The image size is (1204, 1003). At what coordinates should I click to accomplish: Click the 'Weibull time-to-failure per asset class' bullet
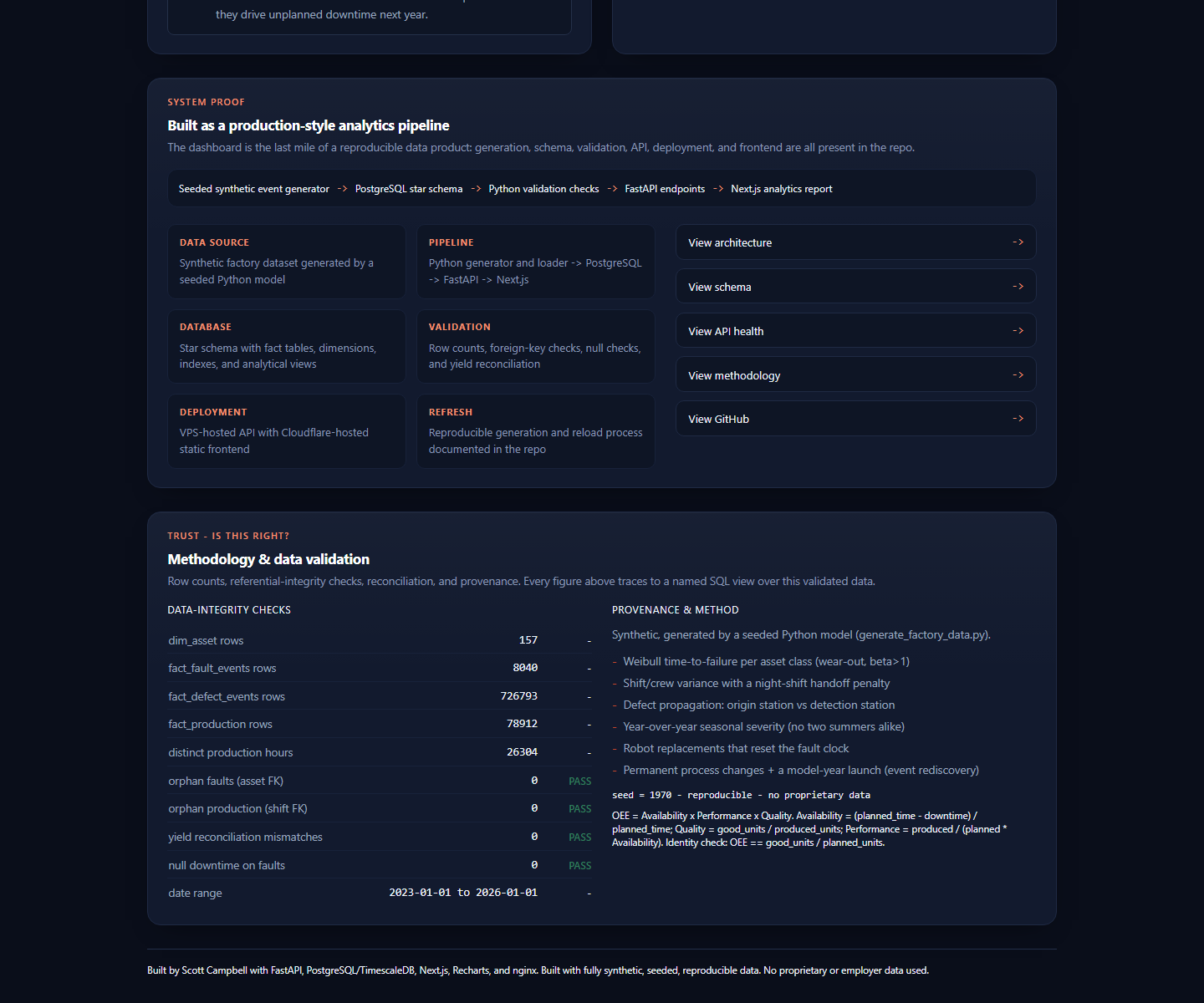pos(766,661)
